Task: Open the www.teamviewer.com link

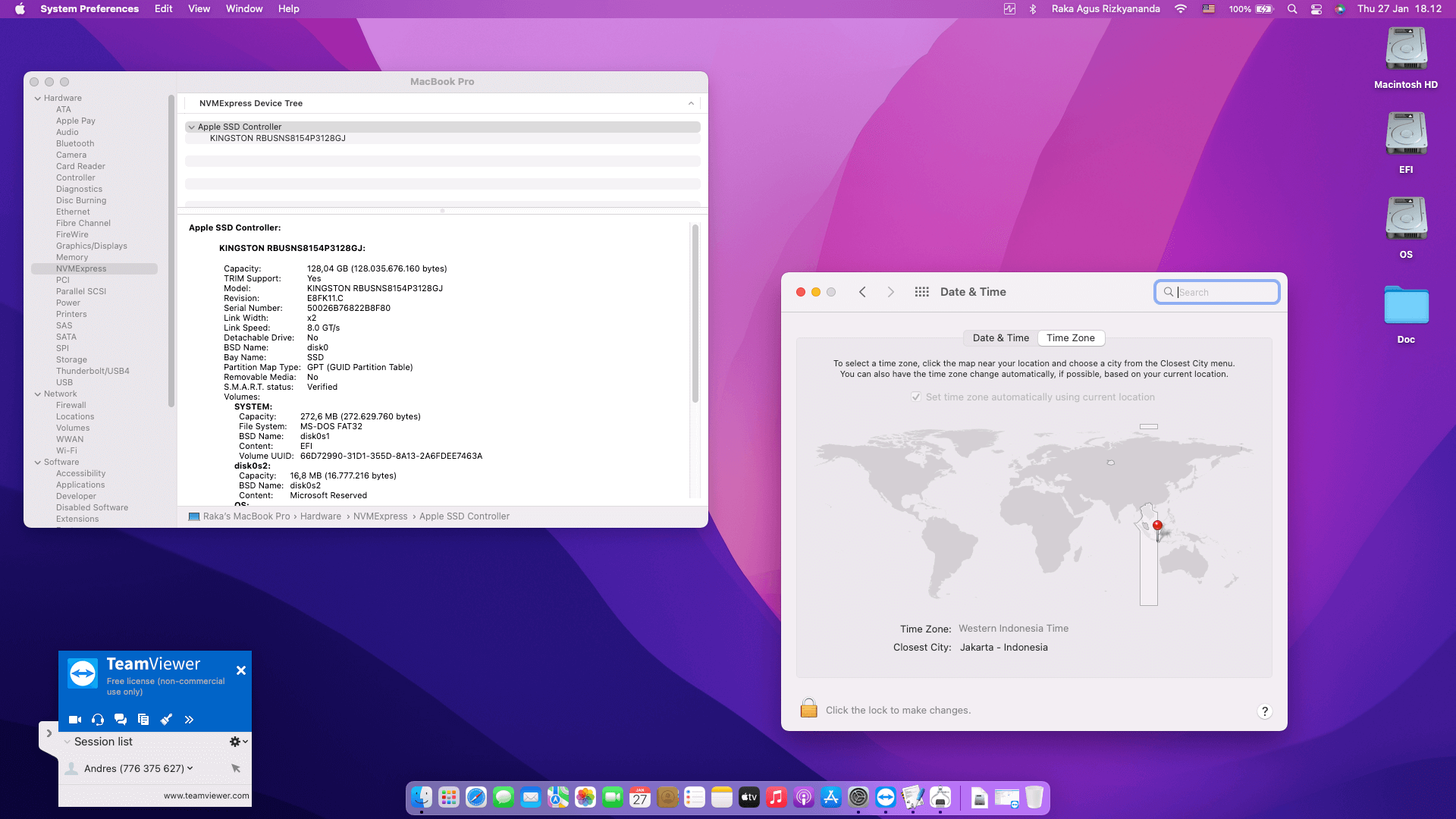Action: [206, 795]
